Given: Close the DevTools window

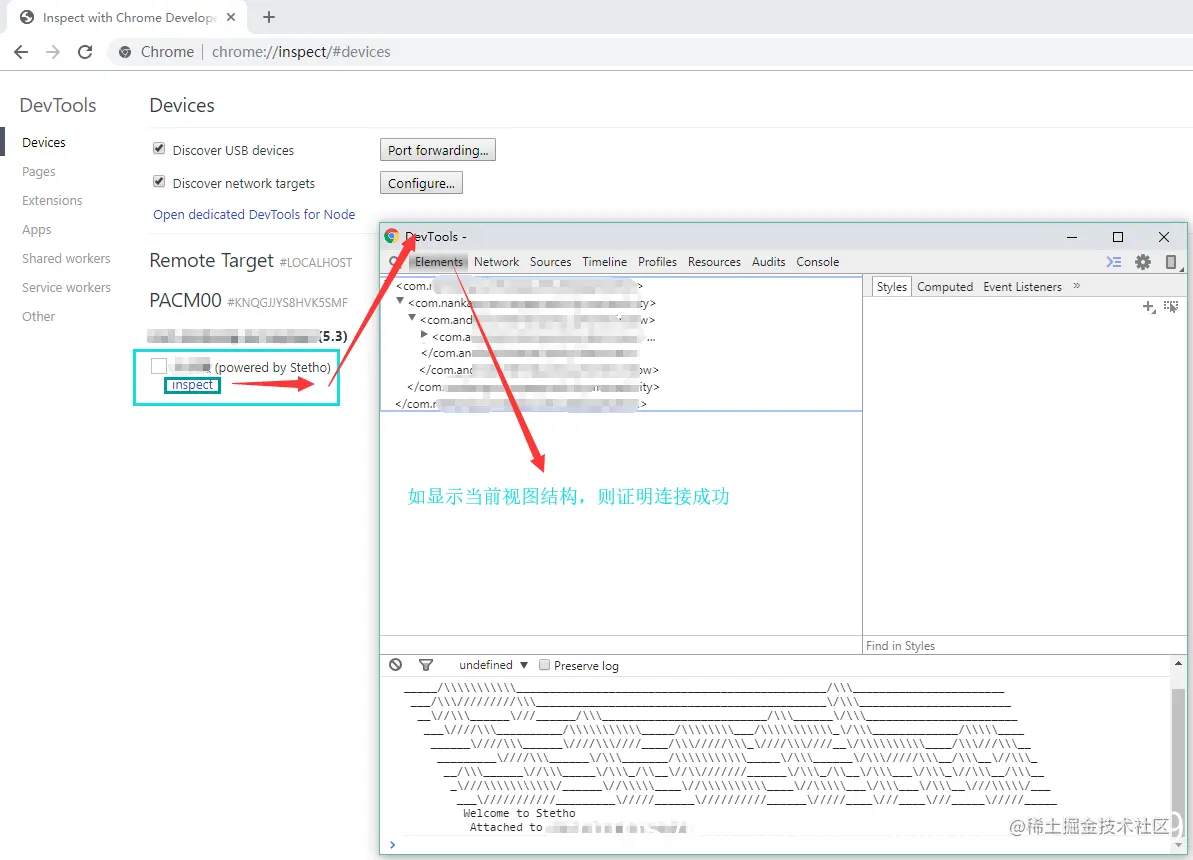Looking at the screenshot, I should (x=1163, y=237).
